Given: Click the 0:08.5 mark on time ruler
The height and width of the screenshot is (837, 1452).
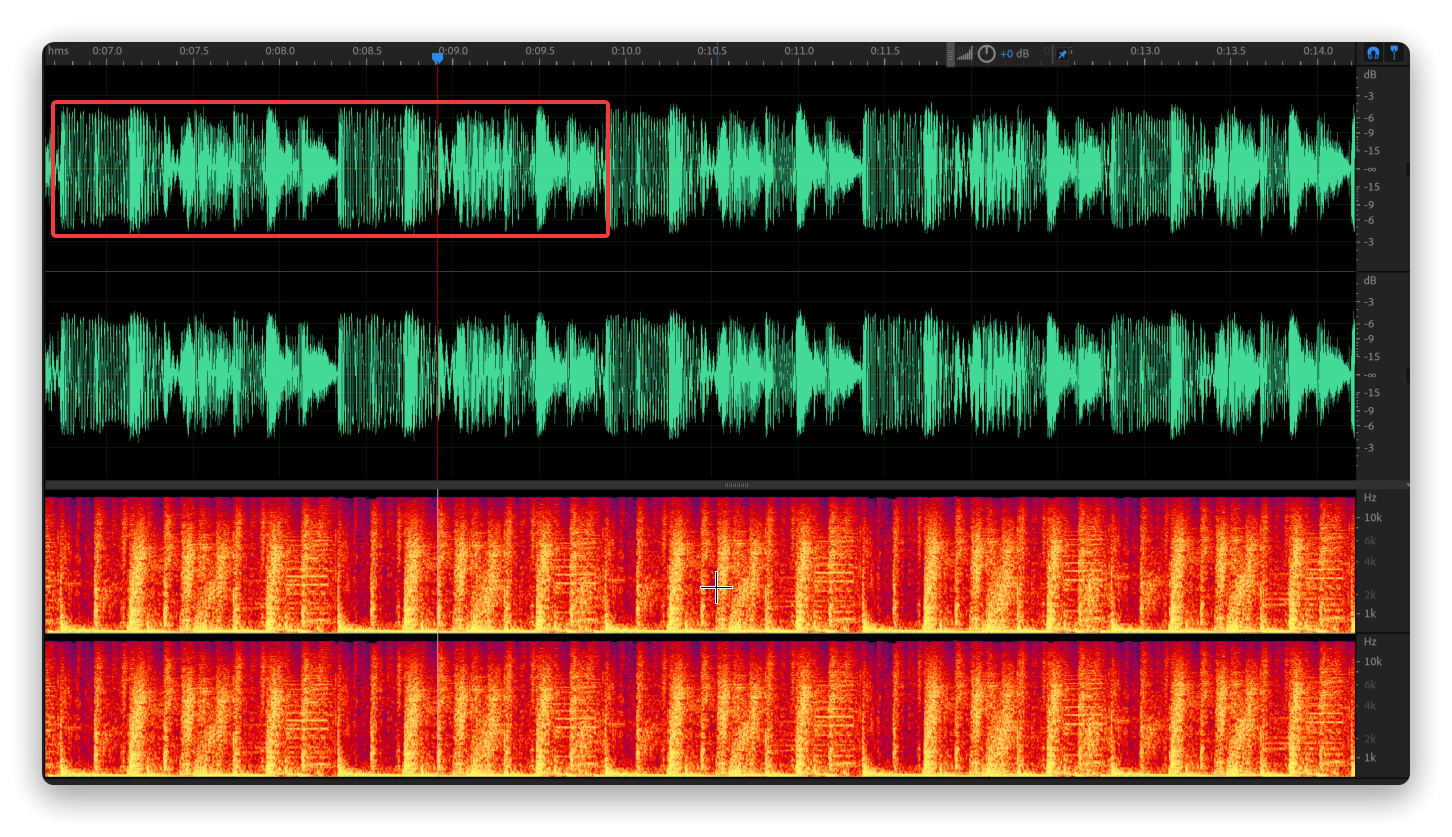Looking at the screenshot, I should click(367, 50).
